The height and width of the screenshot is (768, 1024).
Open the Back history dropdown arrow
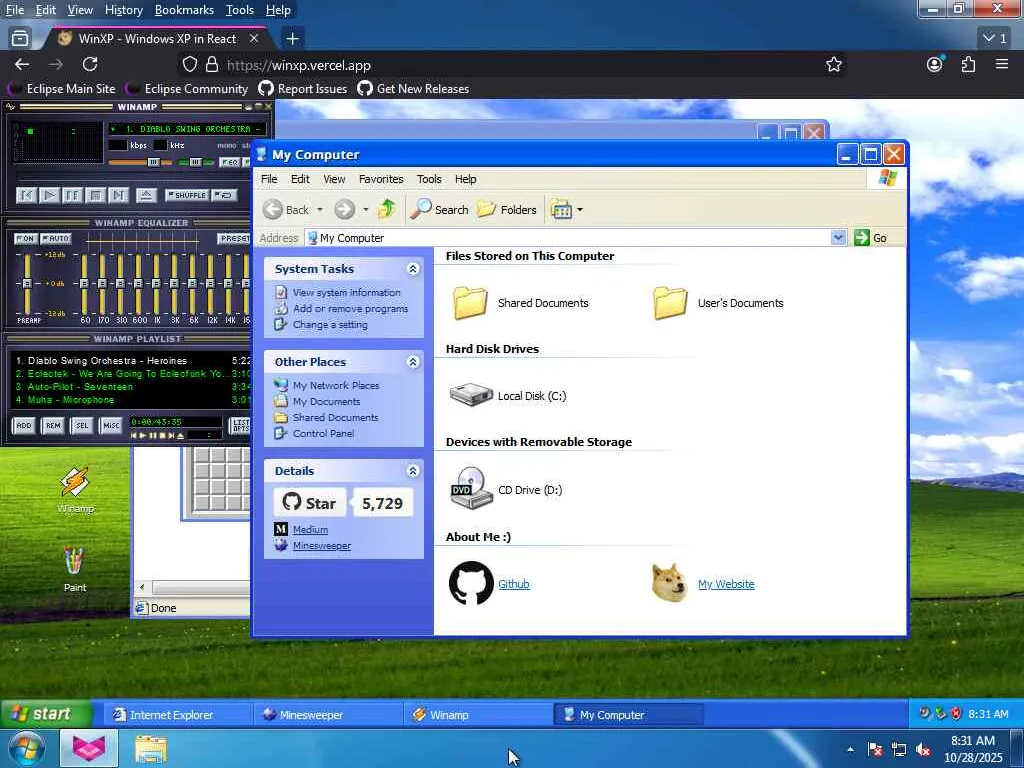pyautogui.click(x=320, y=210)
